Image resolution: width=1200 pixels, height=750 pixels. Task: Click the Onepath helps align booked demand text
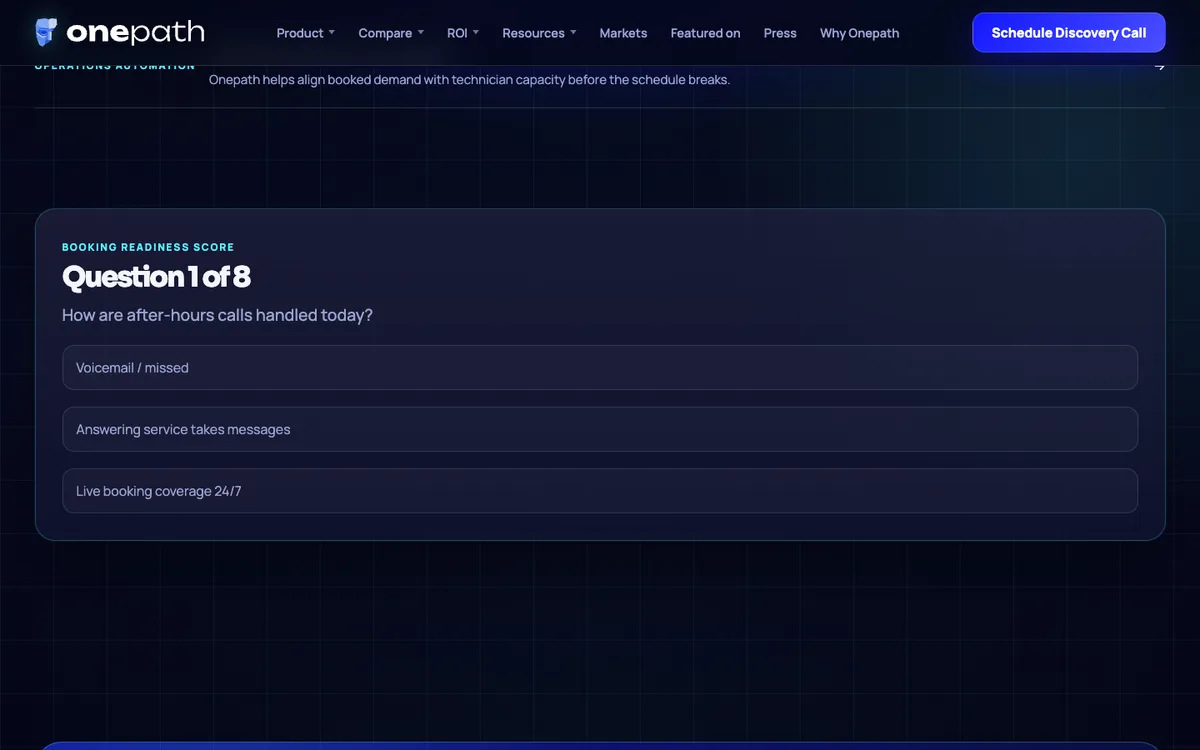[469, 80]
